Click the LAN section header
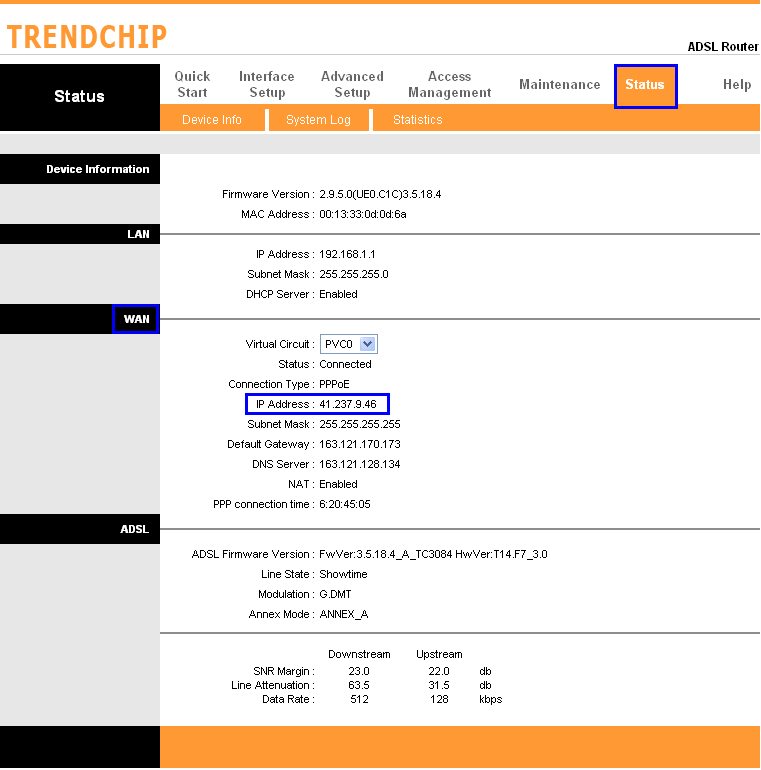The image size is (761, 770). (x=138, y=234)
